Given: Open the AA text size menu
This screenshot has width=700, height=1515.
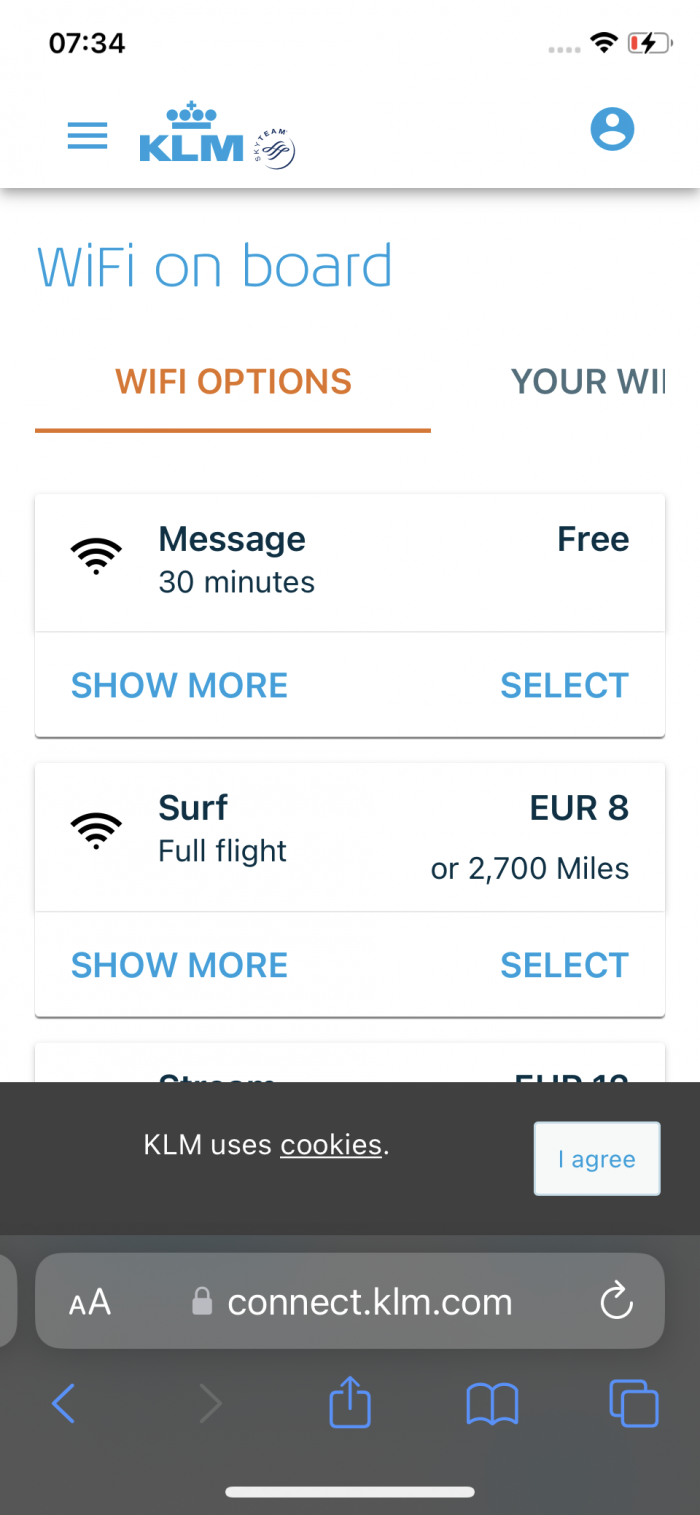Looking at the screenshot, I should pyautogui.click(x=89, y=1302).
